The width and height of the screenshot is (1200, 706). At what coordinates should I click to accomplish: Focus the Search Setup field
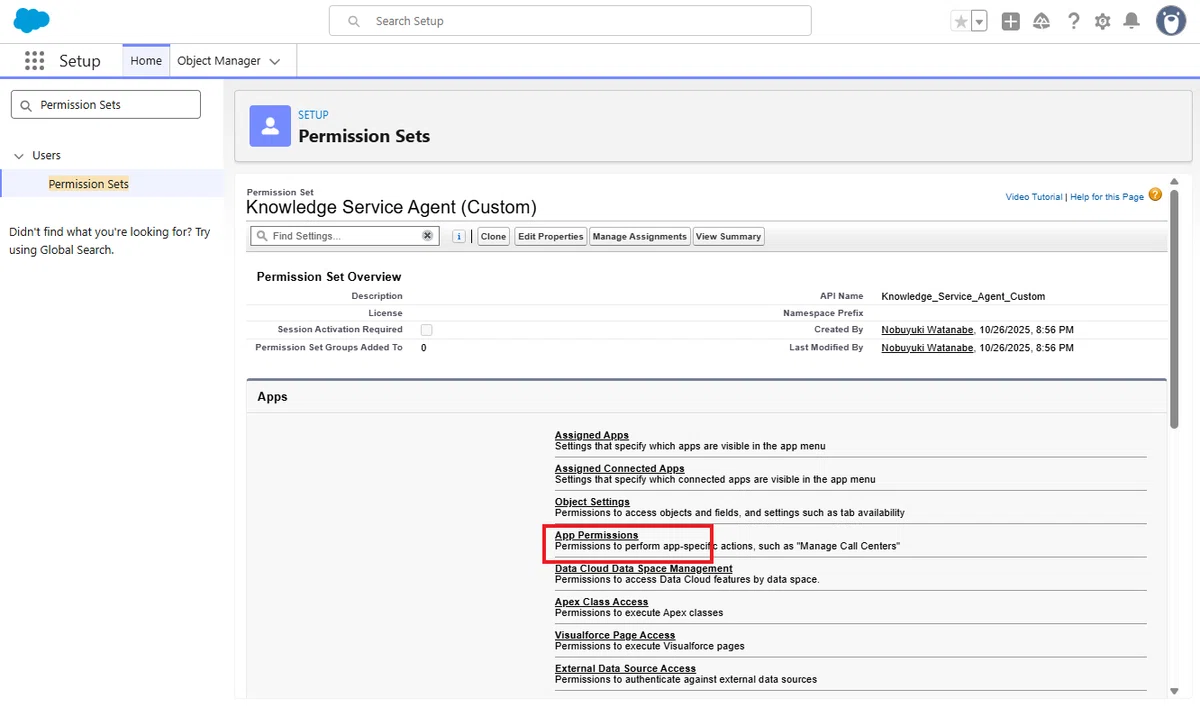pyautogui.click(x=570, y=21)
